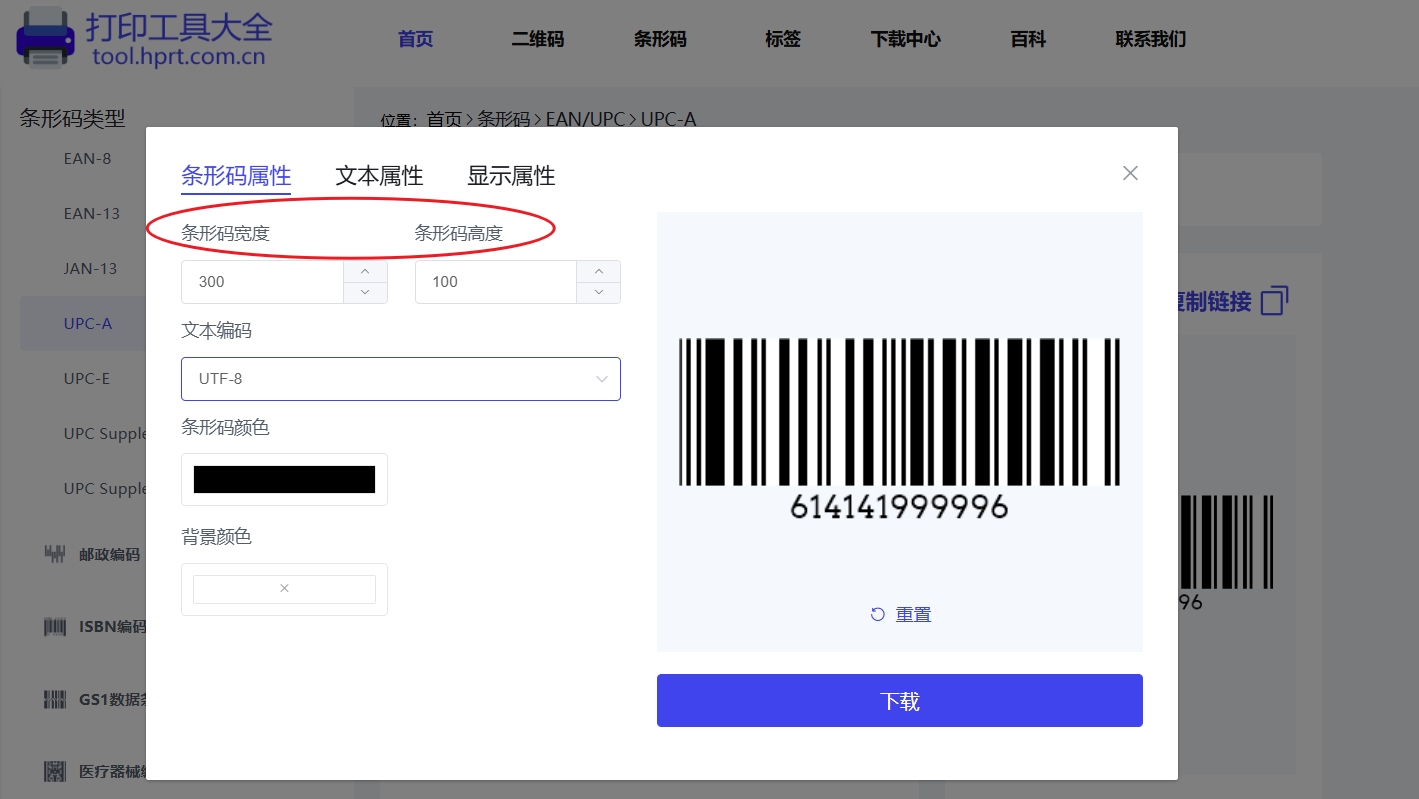This screenshot has width=1419, height=799.
Task: Switch to 条形码属性 tab
Action: coord(236,176)
